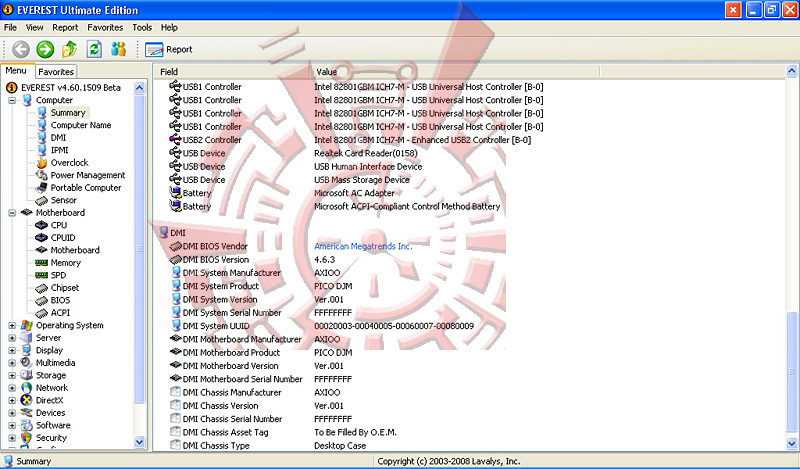The width and height of the screenshot is (800, 469).
Task: Select the Portable Computer icon
Action: 42,188
